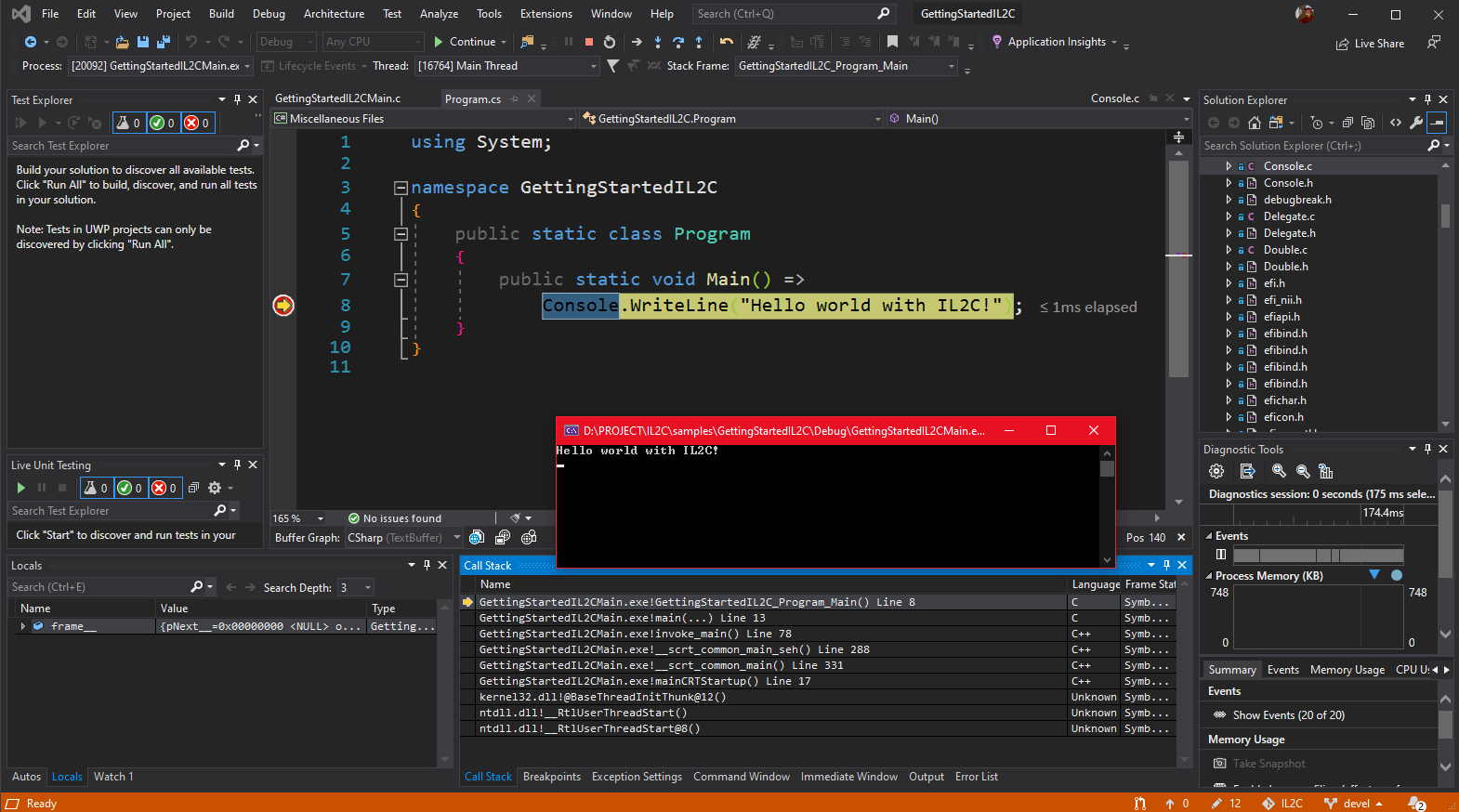Switch to the Breakpoints tab
Screen dimensions: 1459x812
point(552,777)
